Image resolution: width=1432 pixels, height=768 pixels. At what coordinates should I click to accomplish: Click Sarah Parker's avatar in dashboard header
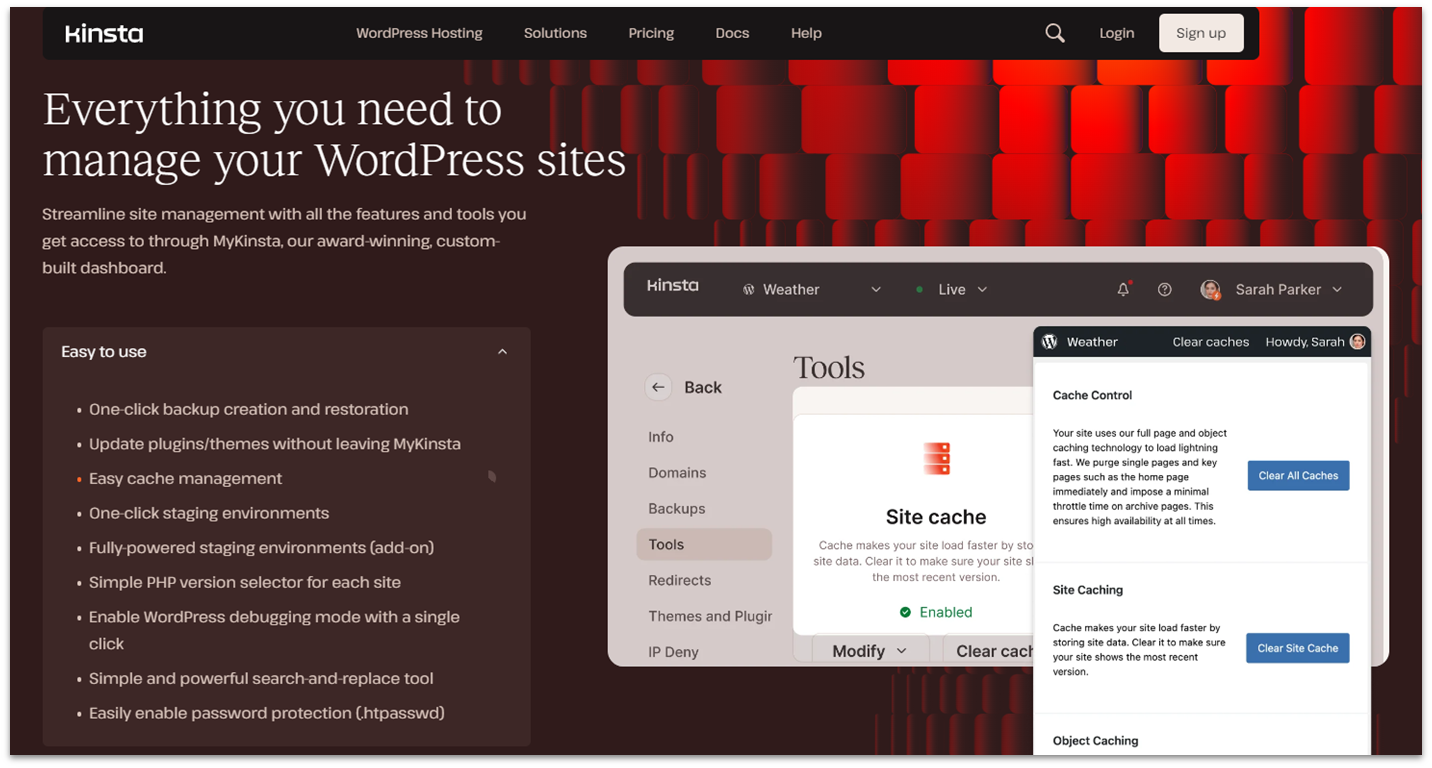(1211, 289)
